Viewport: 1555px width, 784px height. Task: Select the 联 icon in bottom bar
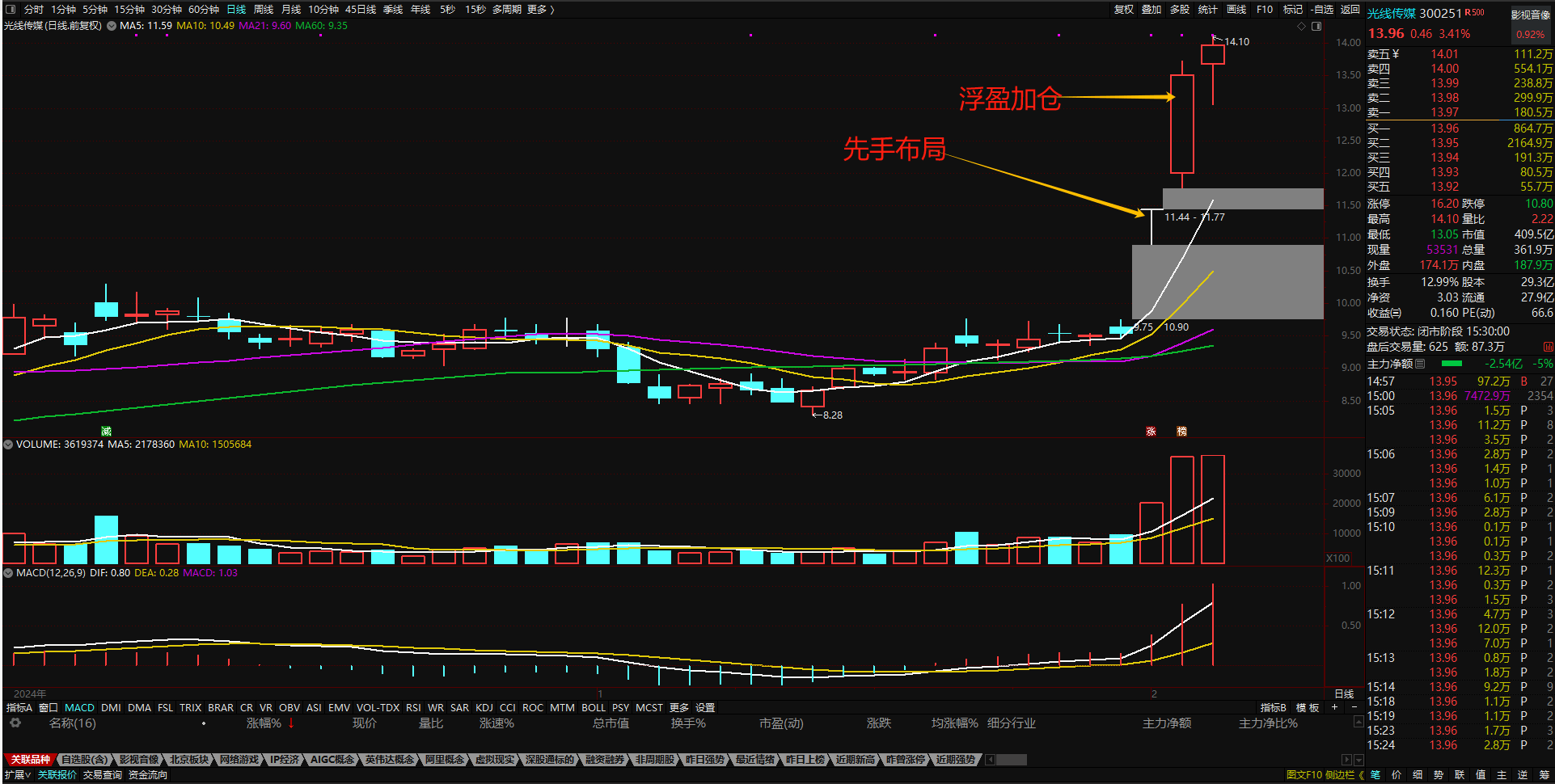pyautogui.click(x=1460, y=774)
